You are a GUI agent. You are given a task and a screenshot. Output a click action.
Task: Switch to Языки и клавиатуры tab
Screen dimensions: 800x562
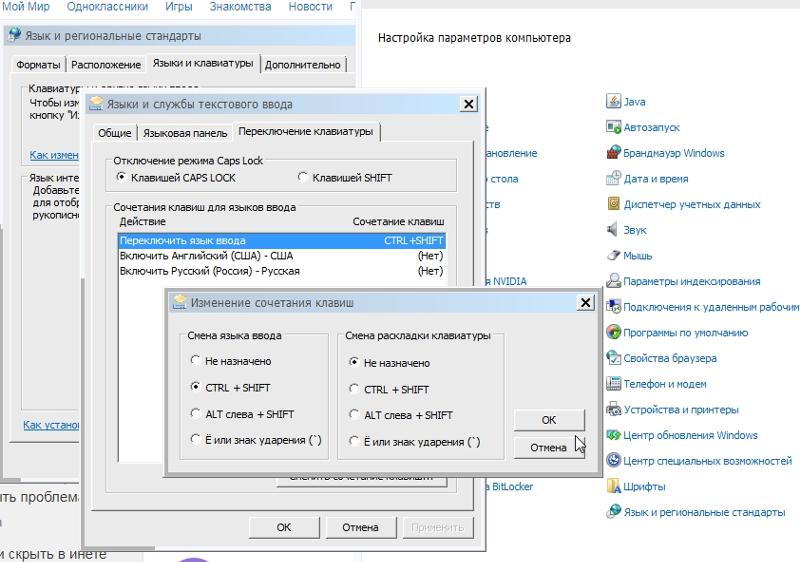[203, 63]
